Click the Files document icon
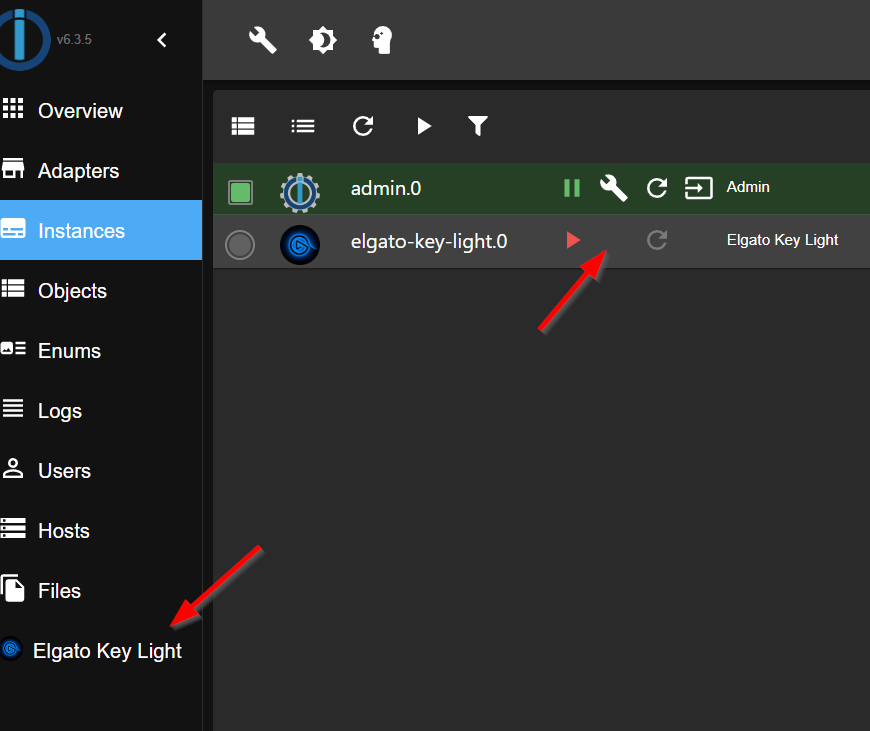 tap(13, 588)
